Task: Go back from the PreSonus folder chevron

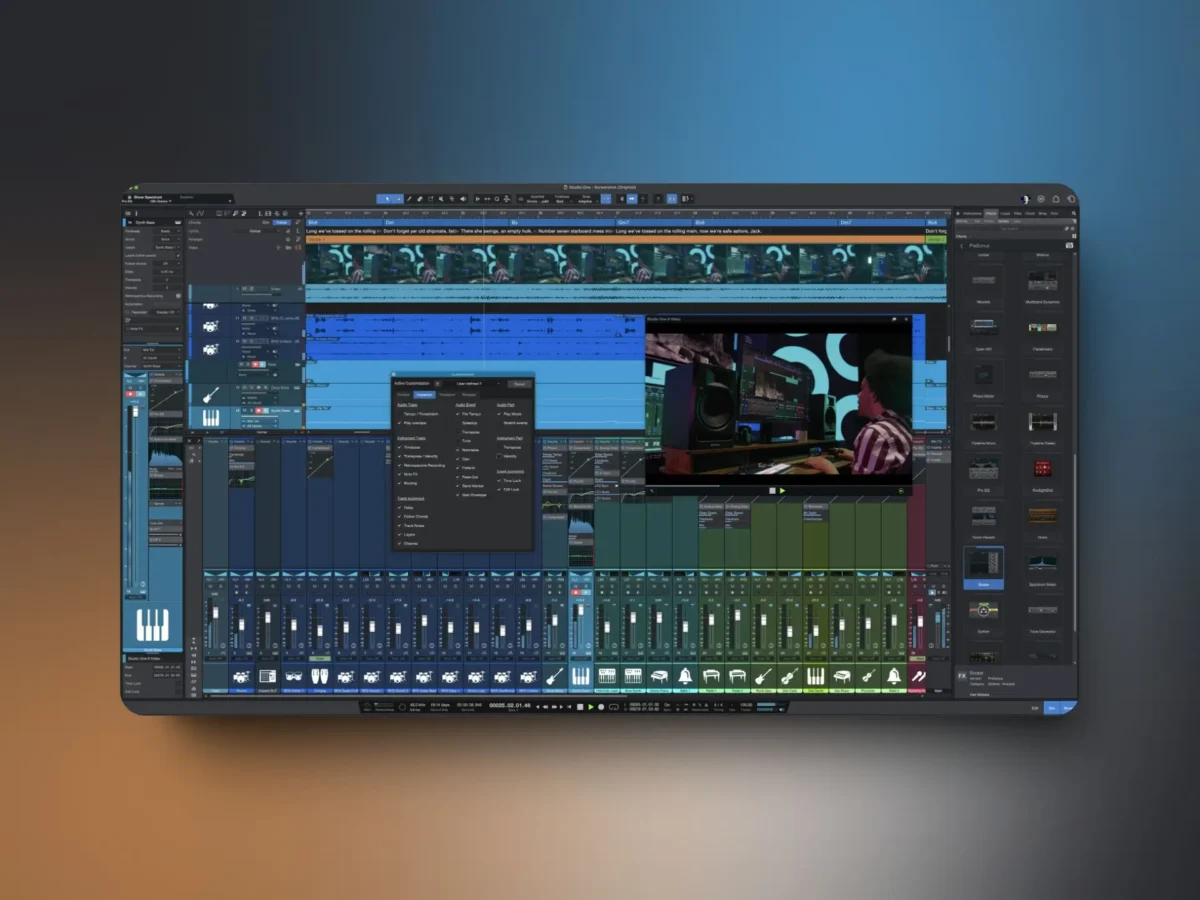Action: pos(962,246)
